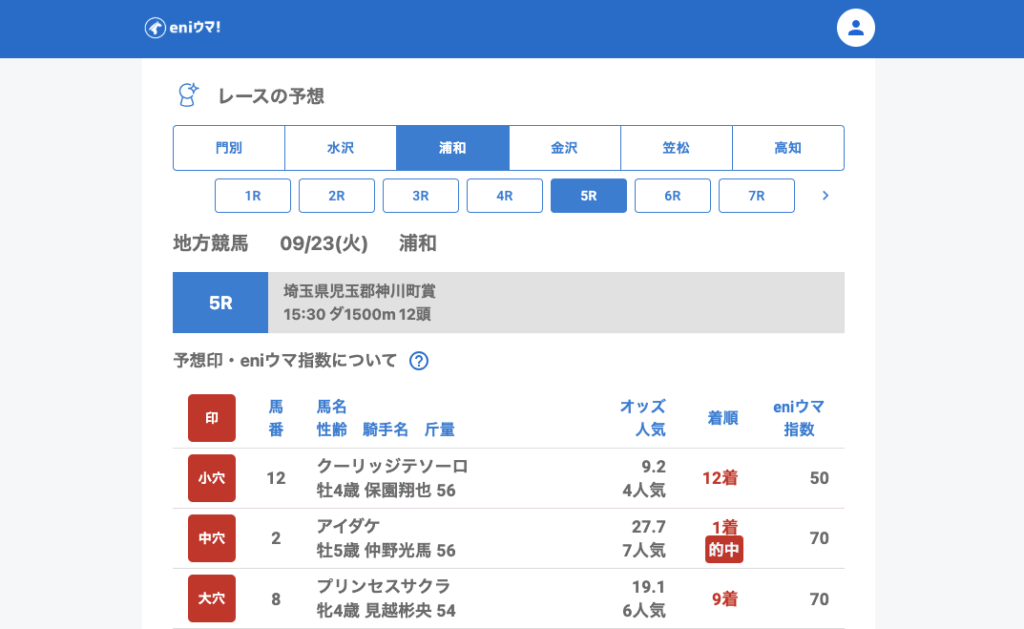This screenshot has width=1024, height=629.
Task: Switch to the 水沢 racecourse tab
Action: [x=341, y=148]
